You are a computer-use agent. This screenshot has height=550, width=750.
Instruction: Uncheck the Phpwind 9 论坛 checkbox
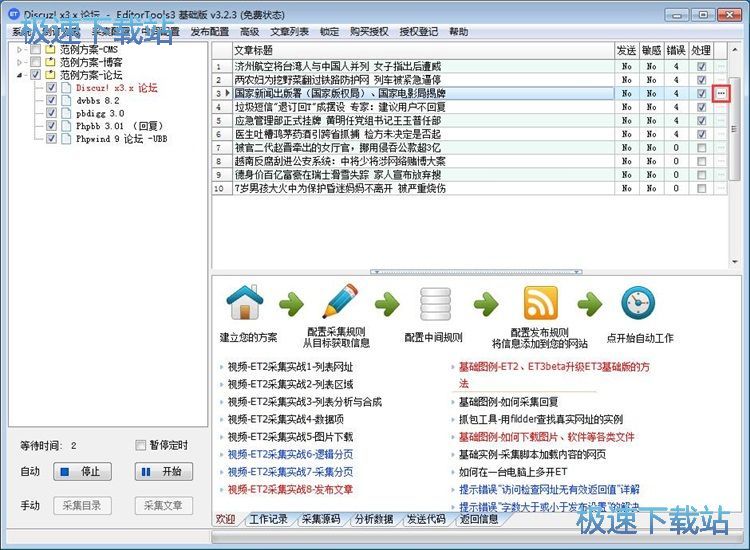[51, 139]
